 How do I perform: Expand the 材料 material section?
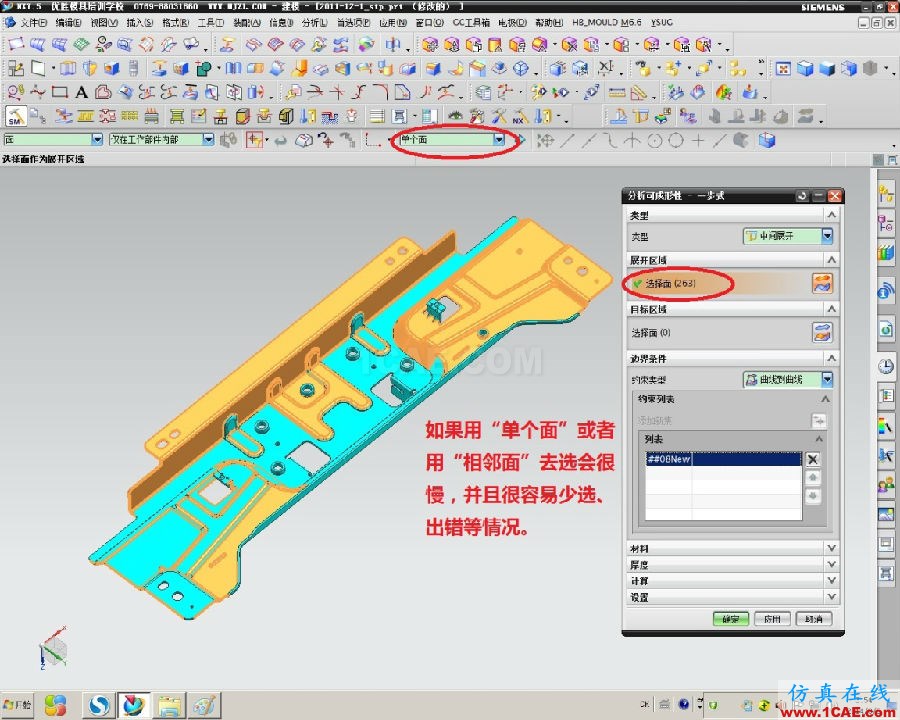click(x=831, y=548)
